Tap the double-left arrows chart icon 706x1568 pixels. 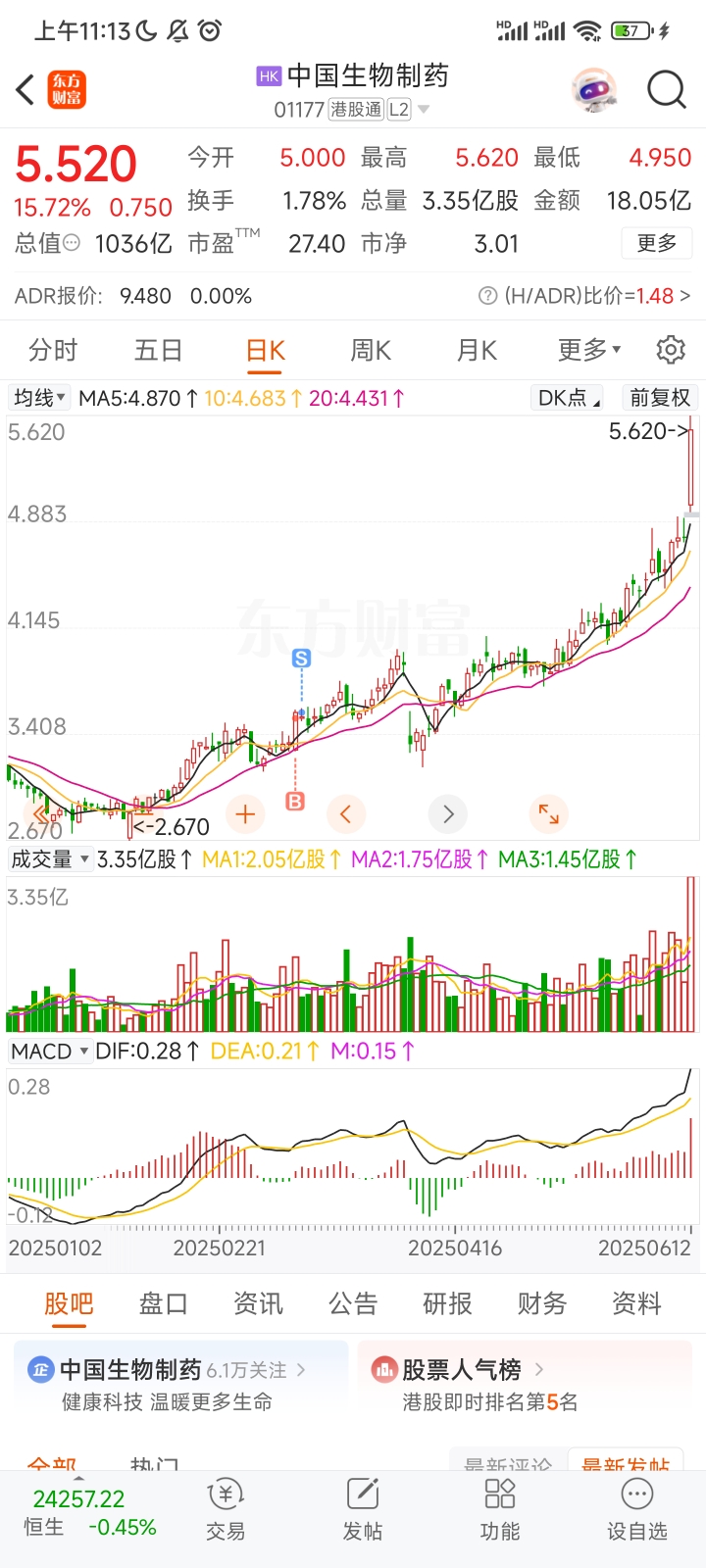pyautogui.click(x=41, y=813)
